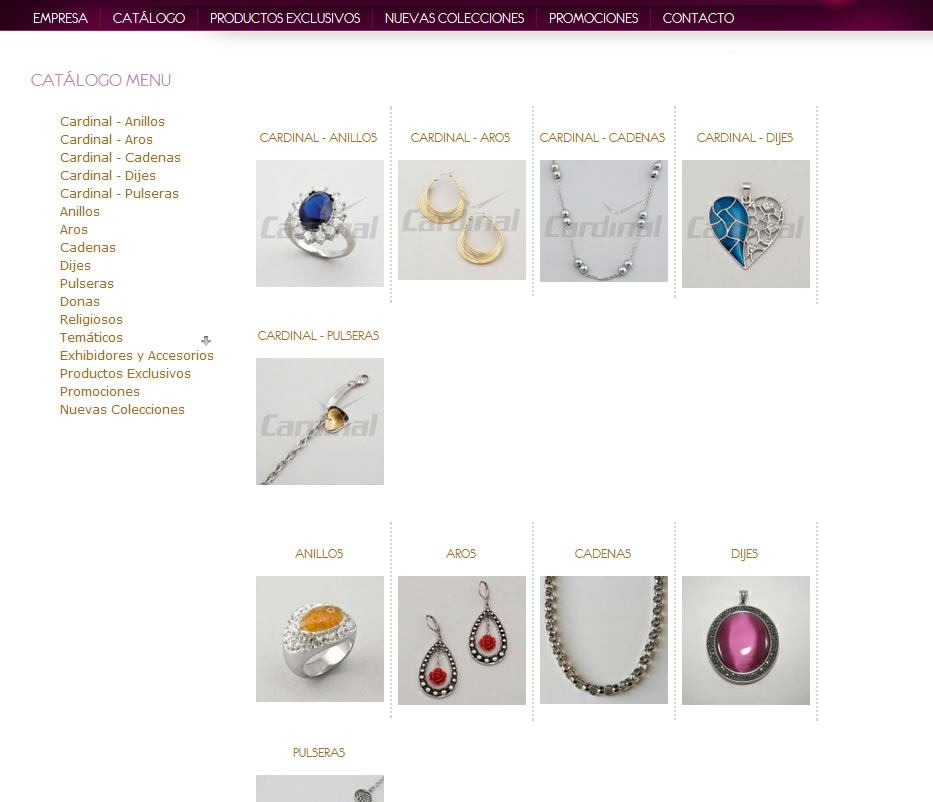Expand the Temáticos submenu arrow
The height and width of the screenshot is (802, 933).
206,340
